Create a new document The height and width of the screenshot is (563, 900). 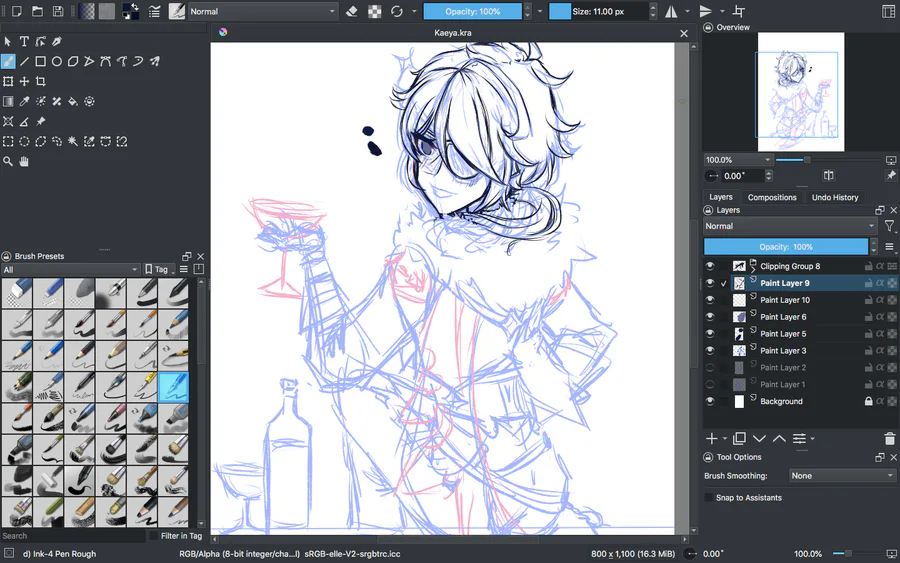tap(17, 11)
